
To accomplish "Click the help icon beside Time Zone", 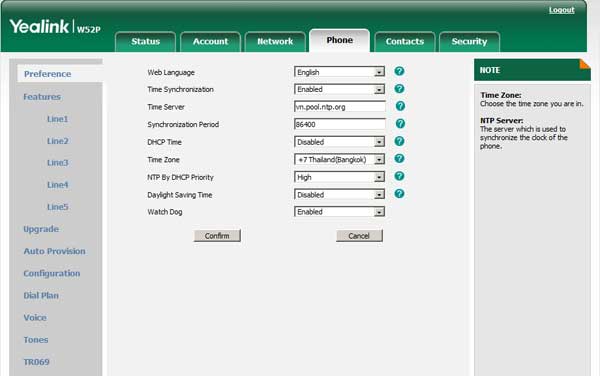I will point(399,158).
